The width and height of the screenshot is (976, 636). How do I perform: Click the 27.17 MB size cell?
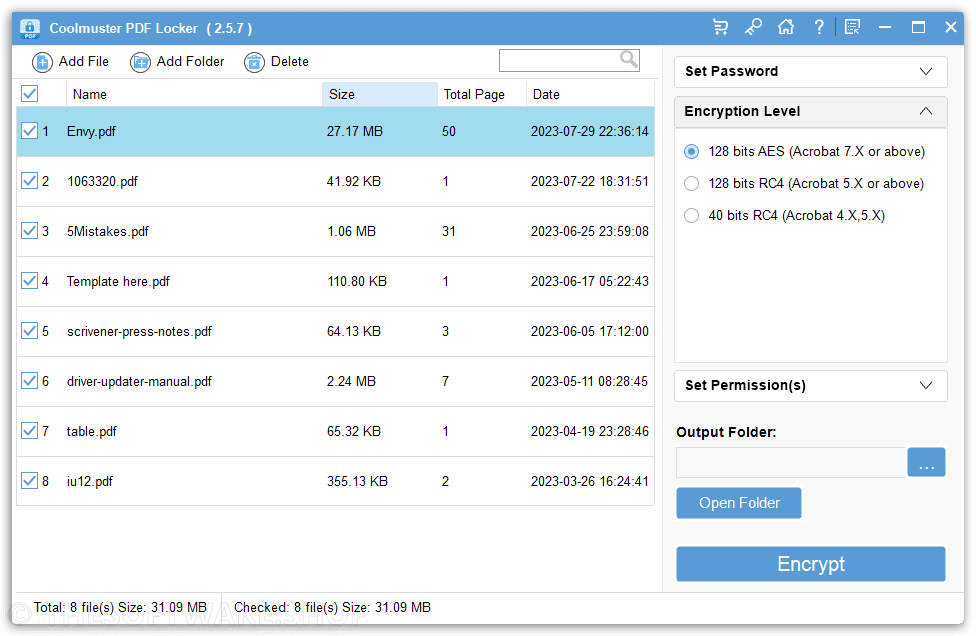(x=355, y=131)
